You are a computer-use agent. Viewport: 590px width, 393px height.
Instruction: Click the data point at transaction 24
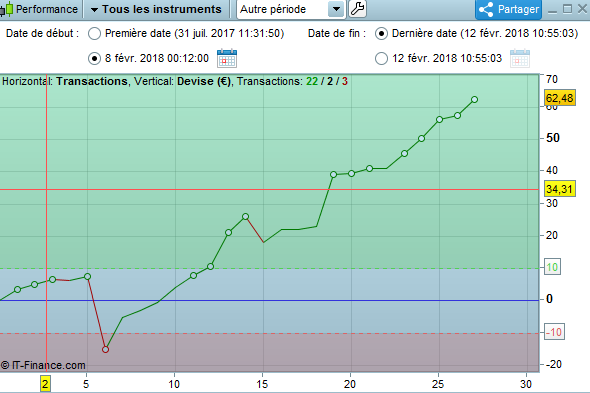pyautogui.click(x=421, y=139)
